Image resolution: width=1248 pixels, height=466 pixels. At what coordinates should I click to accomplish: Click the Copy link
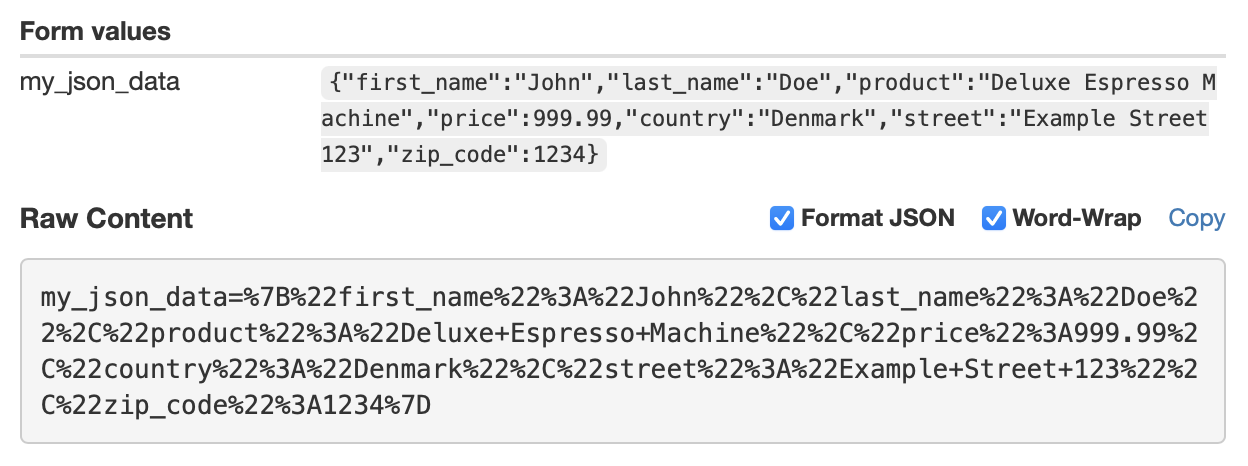[x=1196, y=218]
